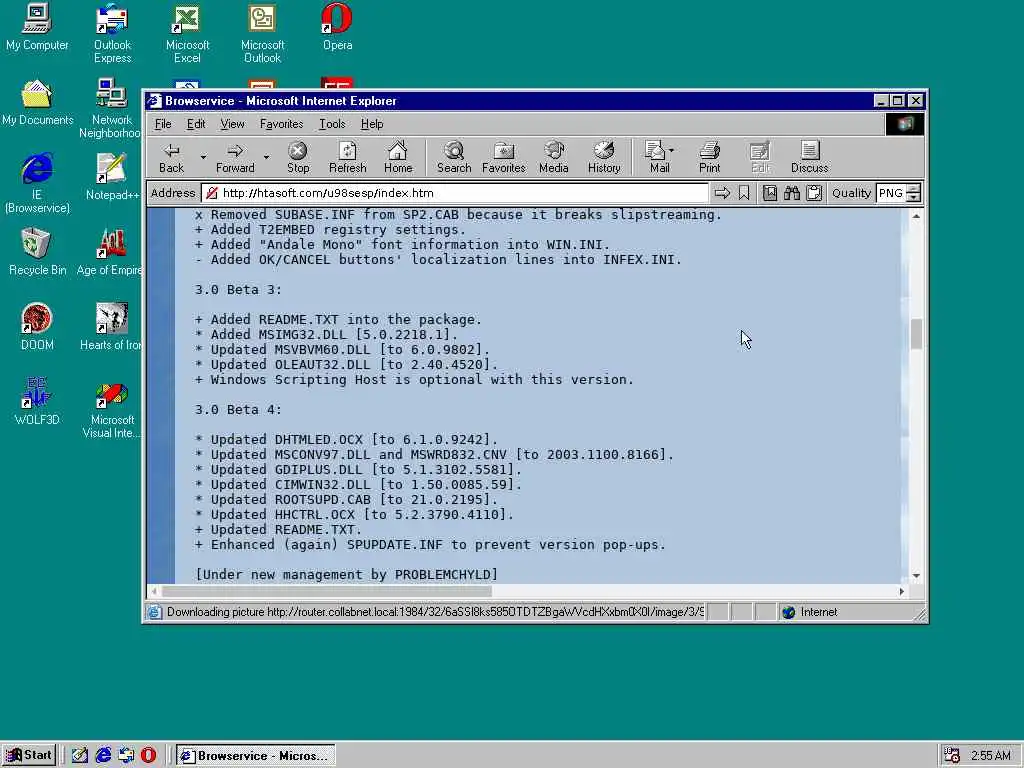Viewport: 1024px width, 768px height.
Task: Expand the Mail button dropdown arrow
Action: coord(671,151)
